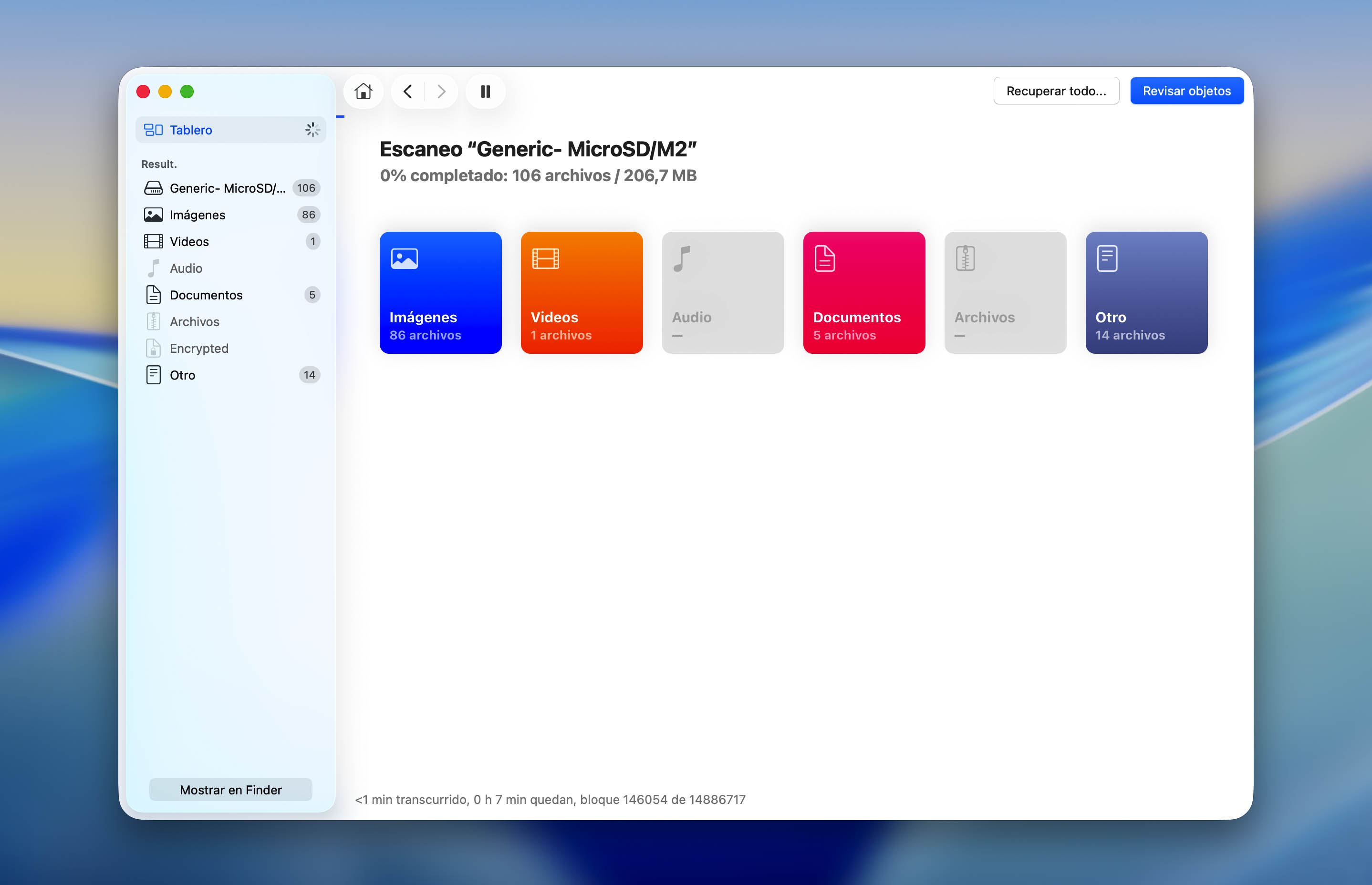Navigate back with the left chevron
This screenshot has width=1372, height=885.
point(407,92)
